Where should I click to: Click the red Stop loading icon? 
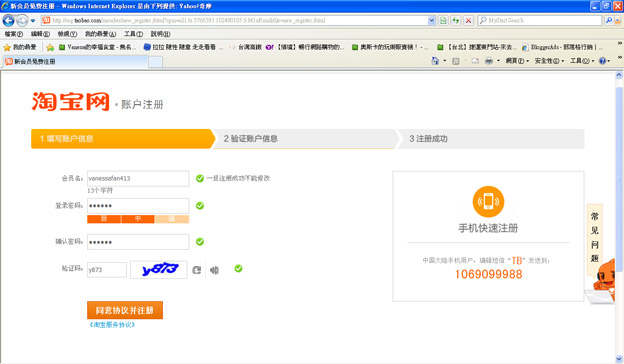click(468, 20)
